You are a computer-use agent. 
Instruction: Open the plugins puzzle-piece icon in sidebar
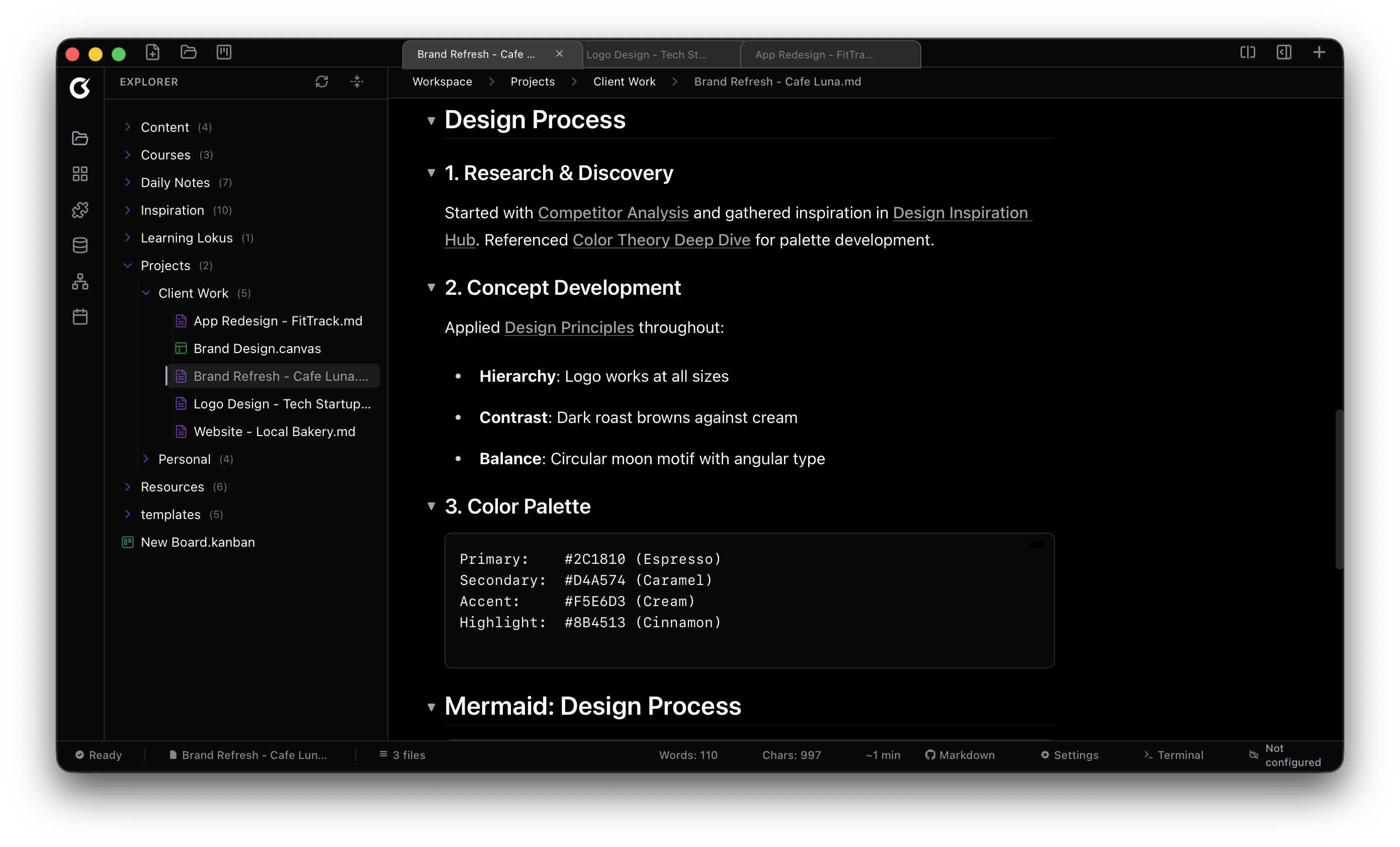[80, 210]
